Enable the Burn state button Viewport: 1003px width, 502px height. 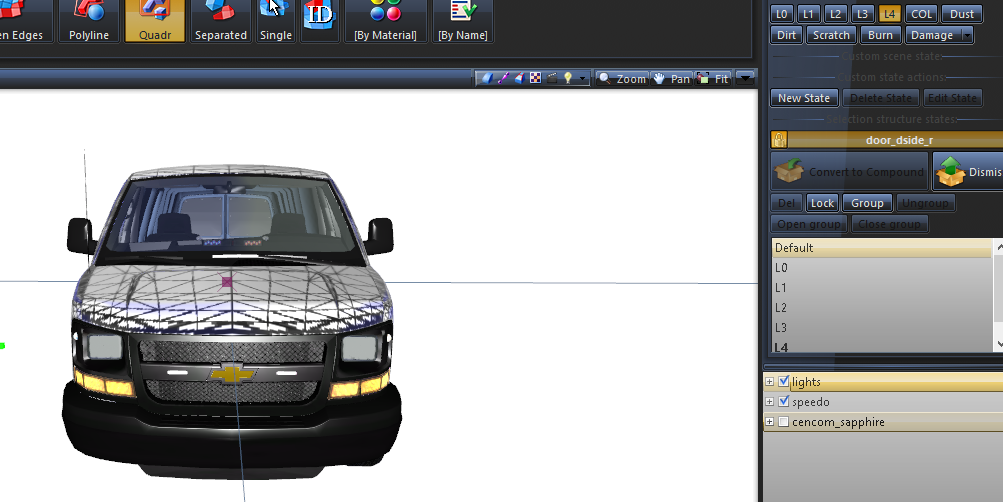pos(880,35)
